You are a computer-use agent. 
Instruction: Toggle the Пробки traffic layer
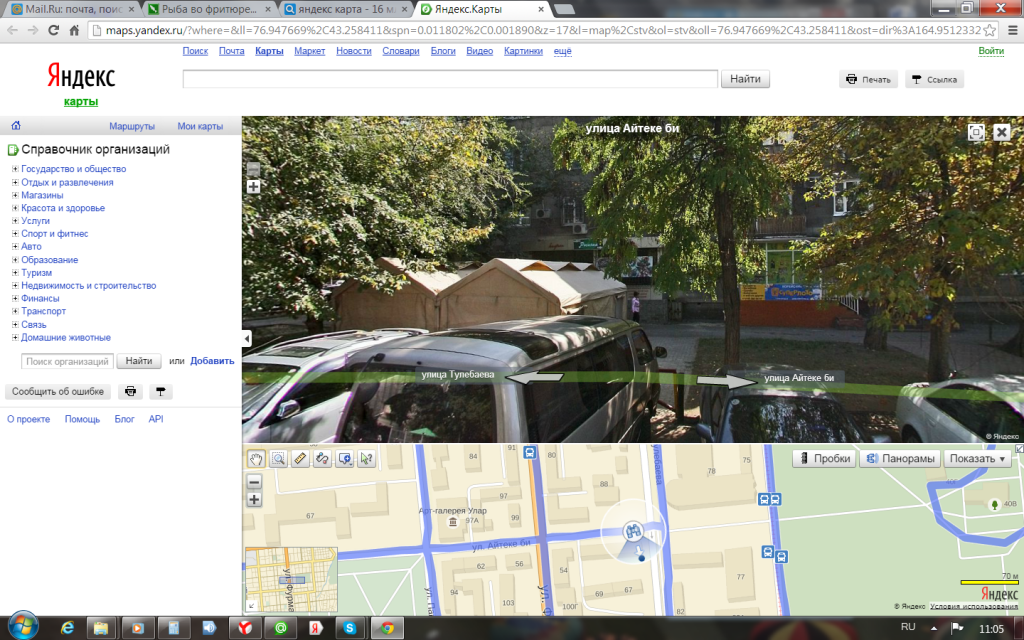click(824, 458)
